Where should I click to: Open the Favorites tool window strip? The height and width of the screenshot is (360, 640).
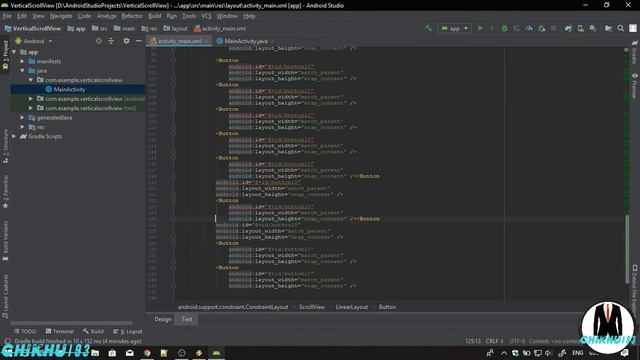click(x=5, y=192)
